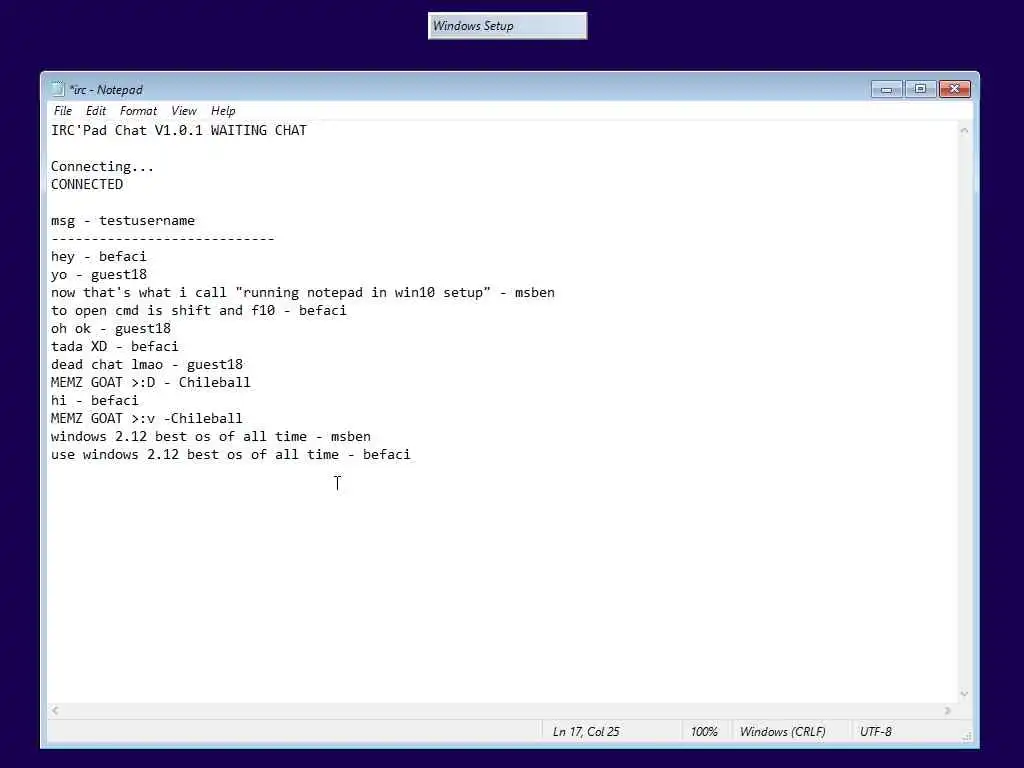
Task: Click the 'tada XD - befaci' line
Action: point(115,347)
